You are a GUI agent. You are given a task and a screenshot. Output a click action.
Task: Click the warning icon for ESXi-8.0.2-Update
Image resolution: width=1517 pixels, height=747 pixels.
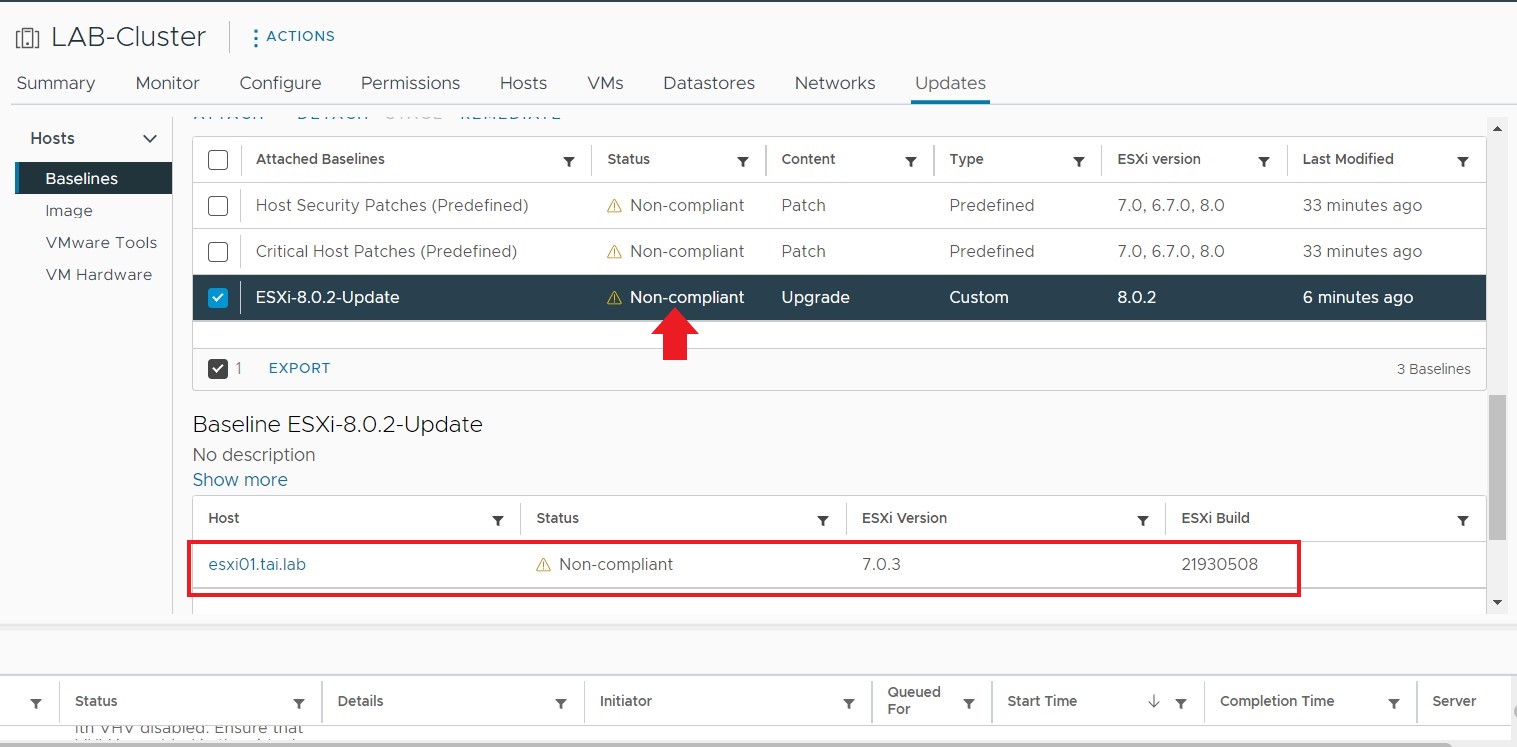click(615, 298)
